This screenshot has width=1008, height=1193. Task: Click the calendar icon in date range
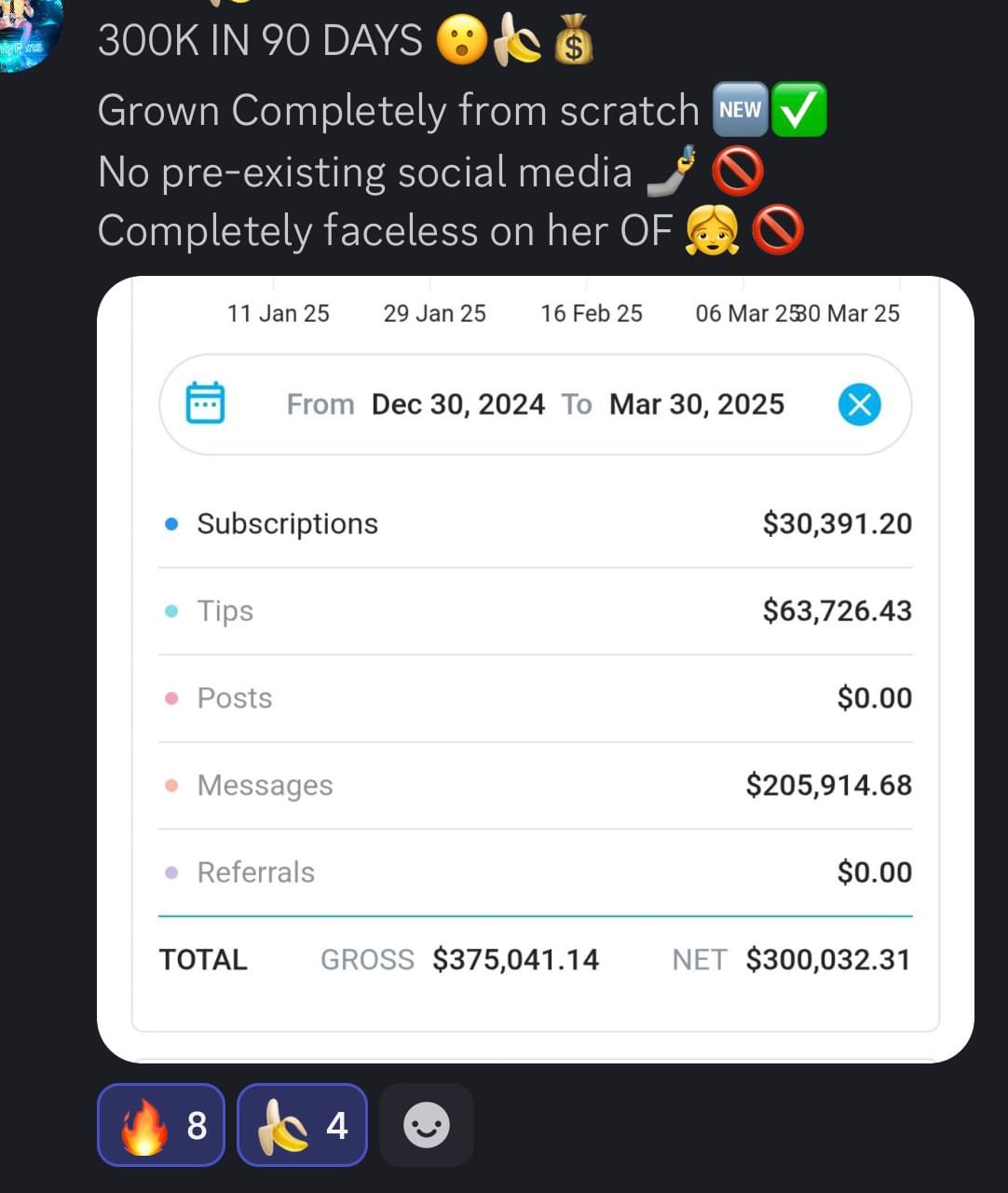tap(205, 404)
